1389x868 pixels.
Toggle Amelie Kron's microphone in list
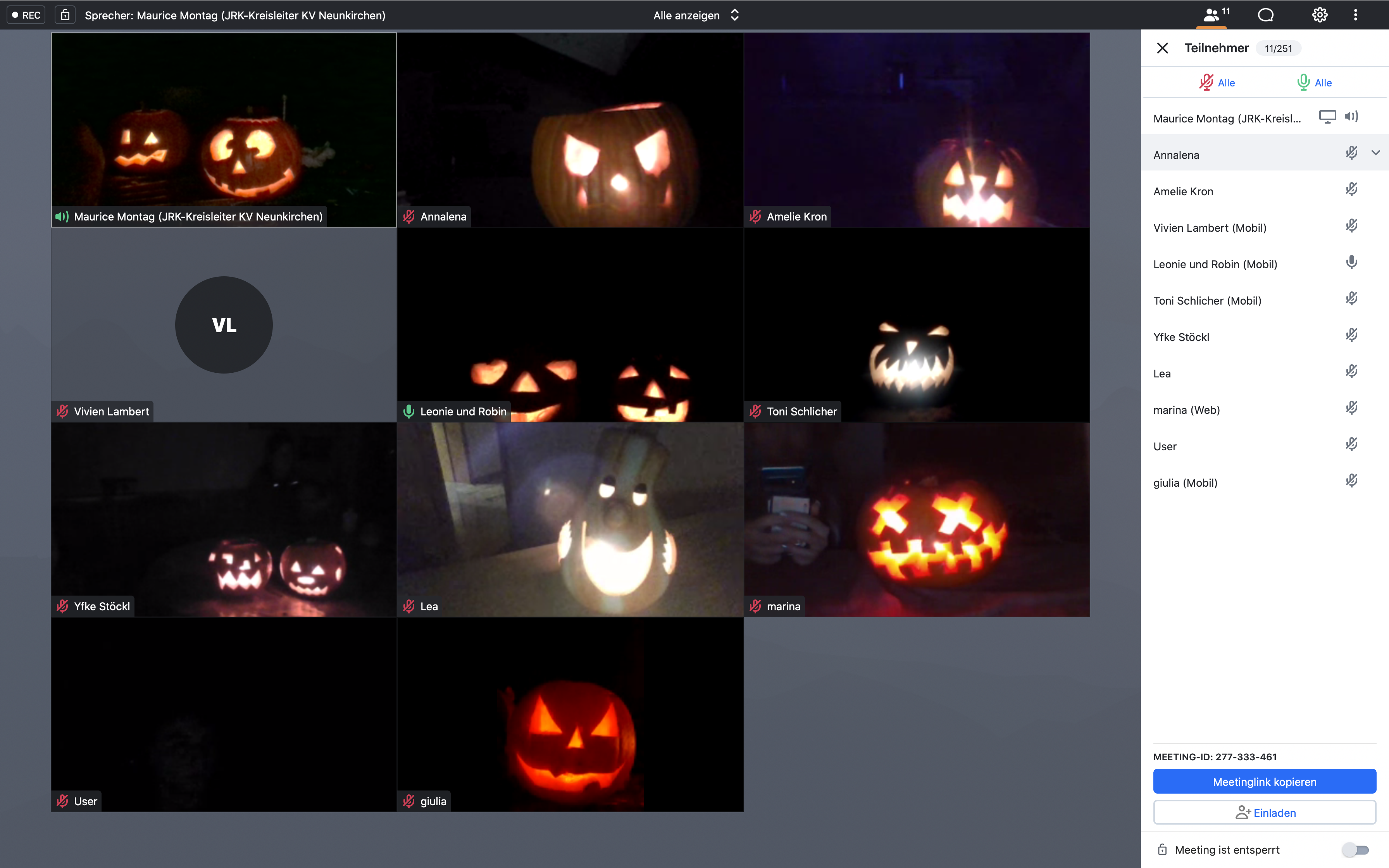[x=1352, y=189]
